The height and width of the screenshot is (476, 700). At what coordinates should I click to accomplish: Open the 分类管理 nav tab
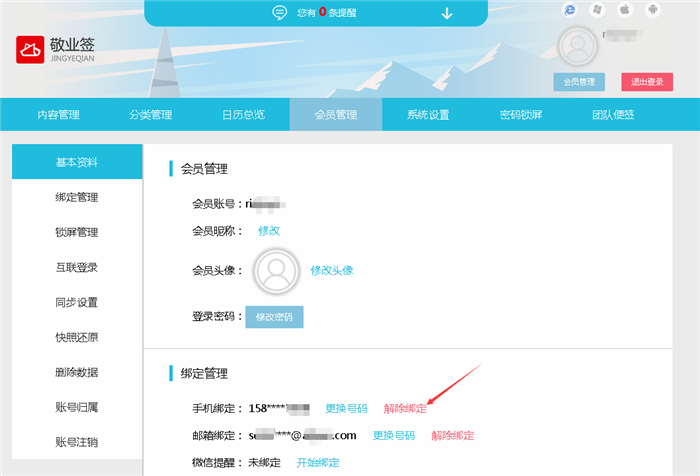(x=151, y=115)
